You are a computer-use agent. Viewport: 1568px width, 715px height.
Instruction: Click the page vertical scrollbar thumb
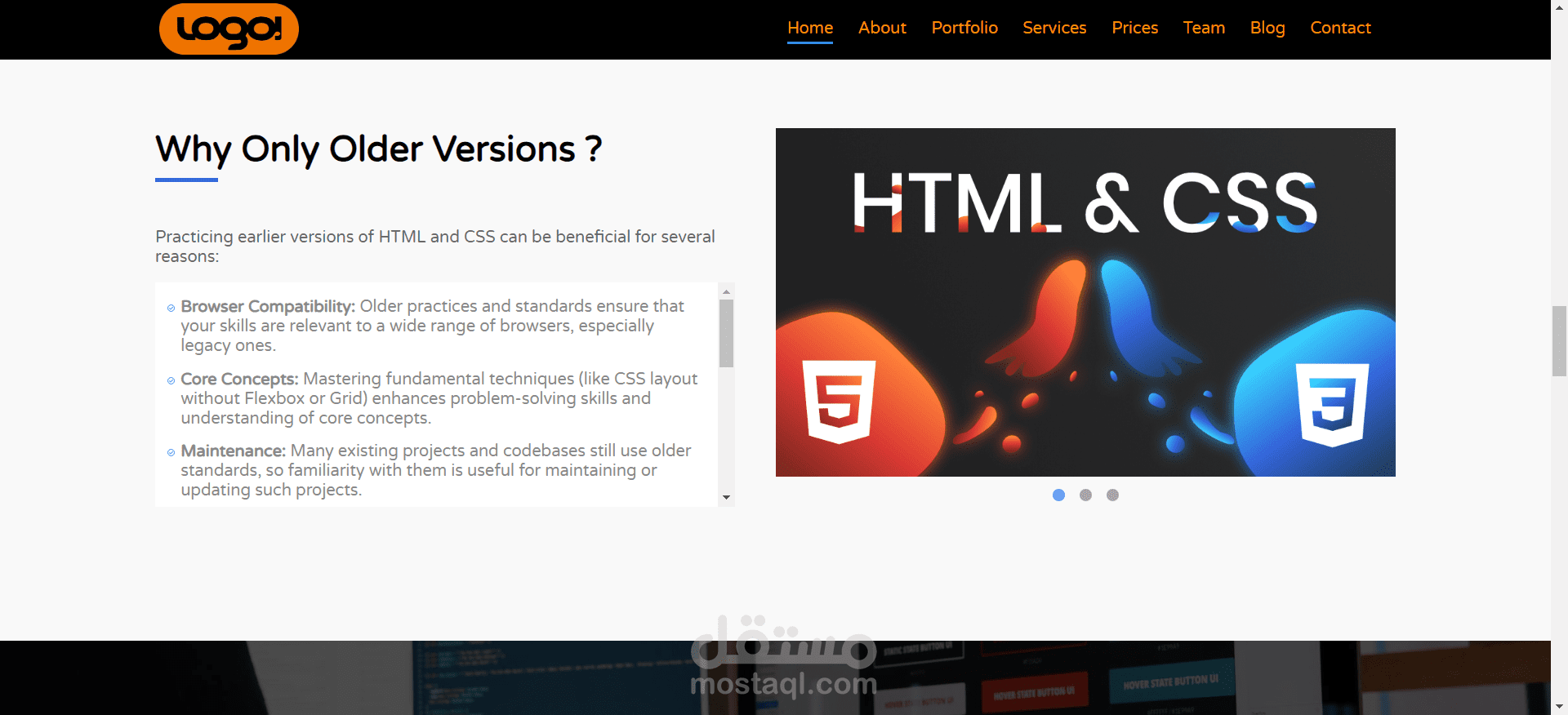point(1559,340)
